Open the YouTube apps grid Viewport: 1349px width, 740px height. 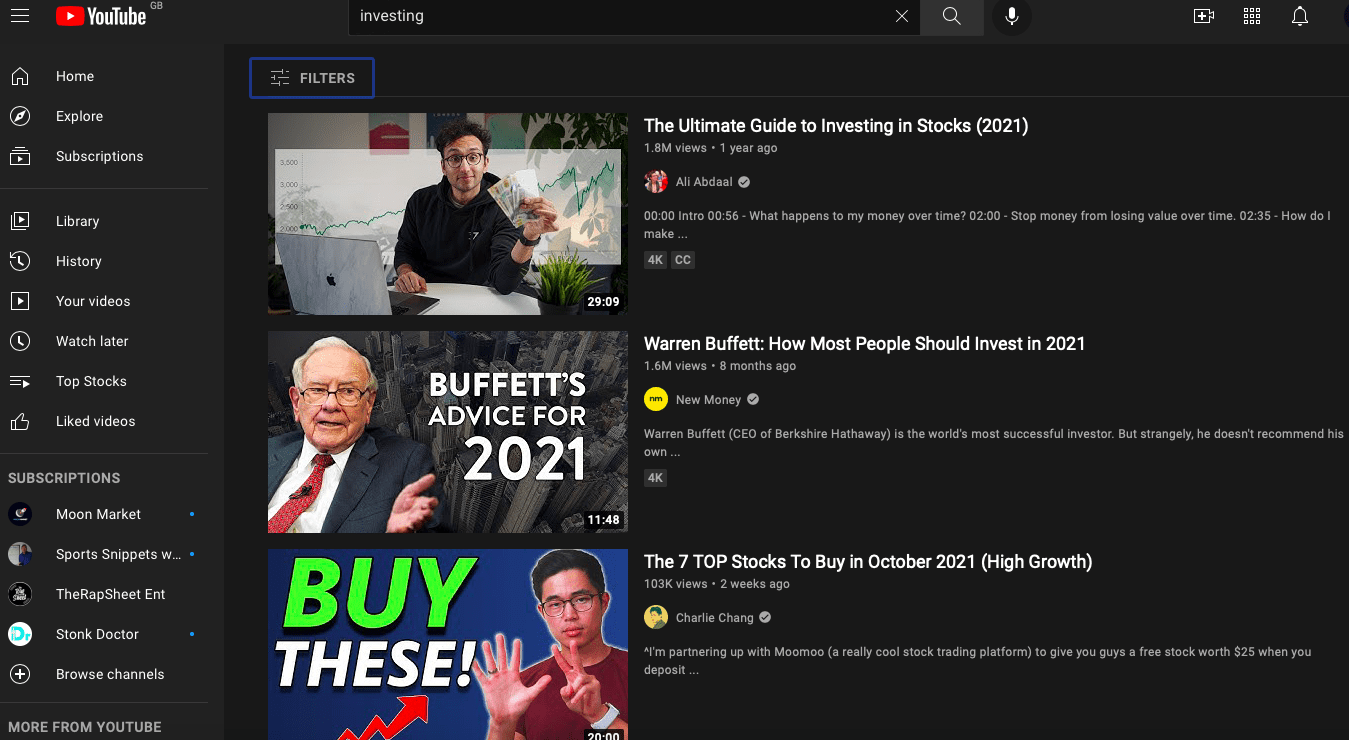(1252, 16)
